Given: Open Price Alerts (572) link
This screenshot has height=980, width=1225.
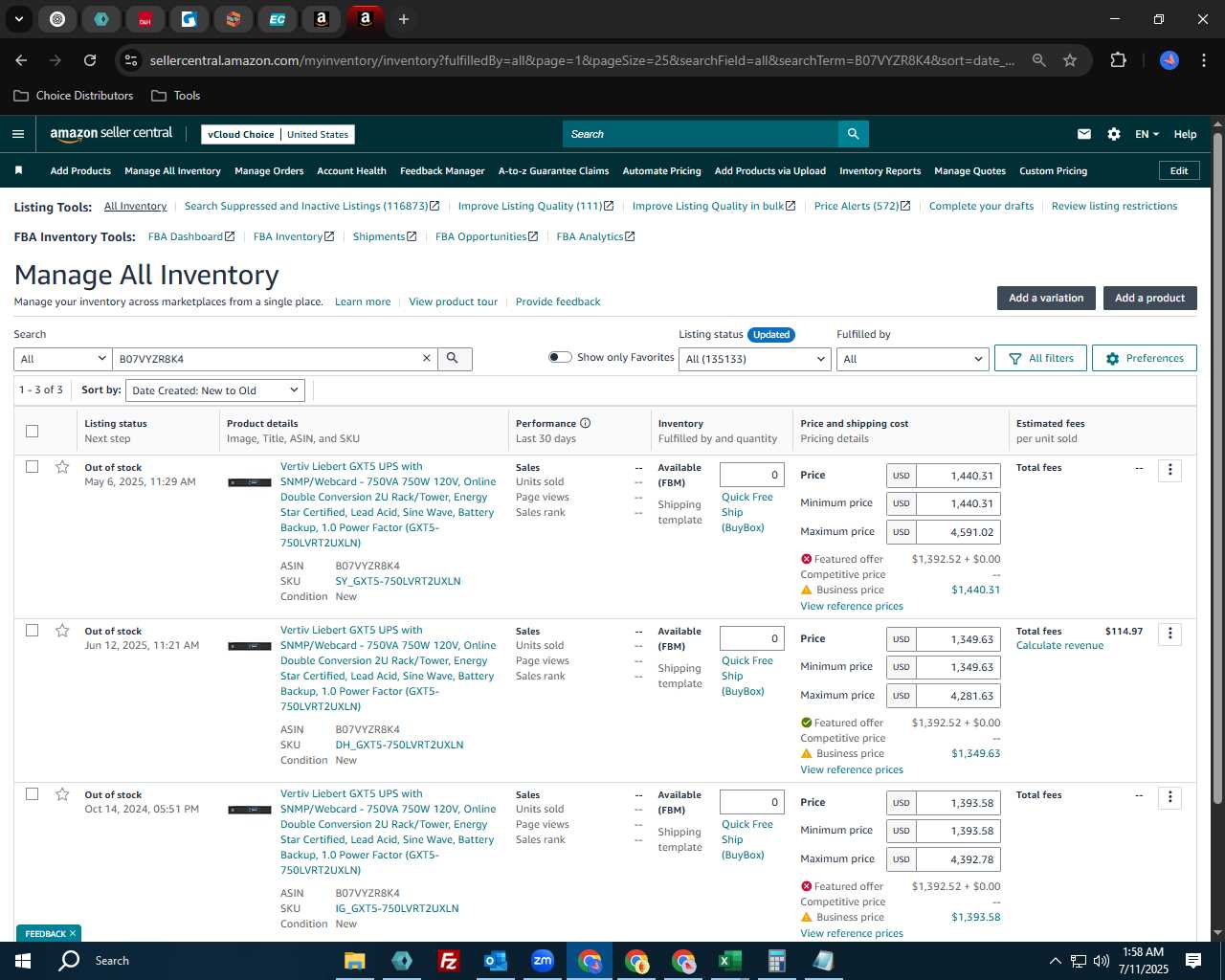Looking at the screenshot, I should click(862, 206).
